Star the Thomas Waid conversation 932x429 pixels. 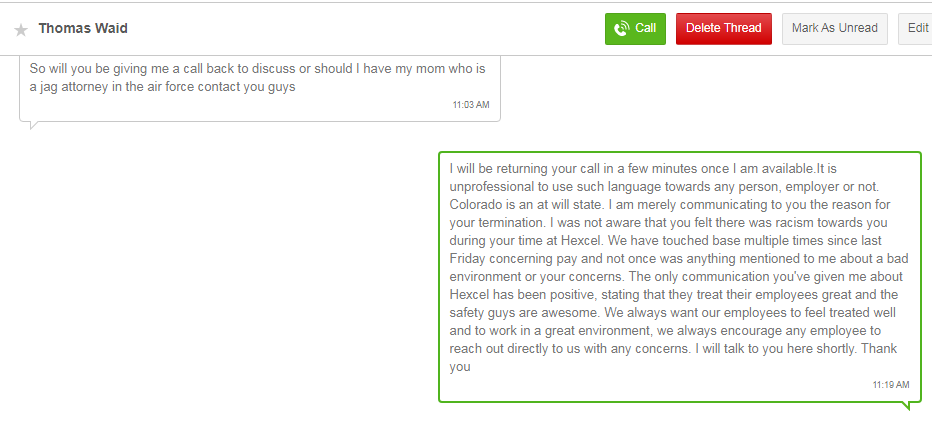(21, 30)
